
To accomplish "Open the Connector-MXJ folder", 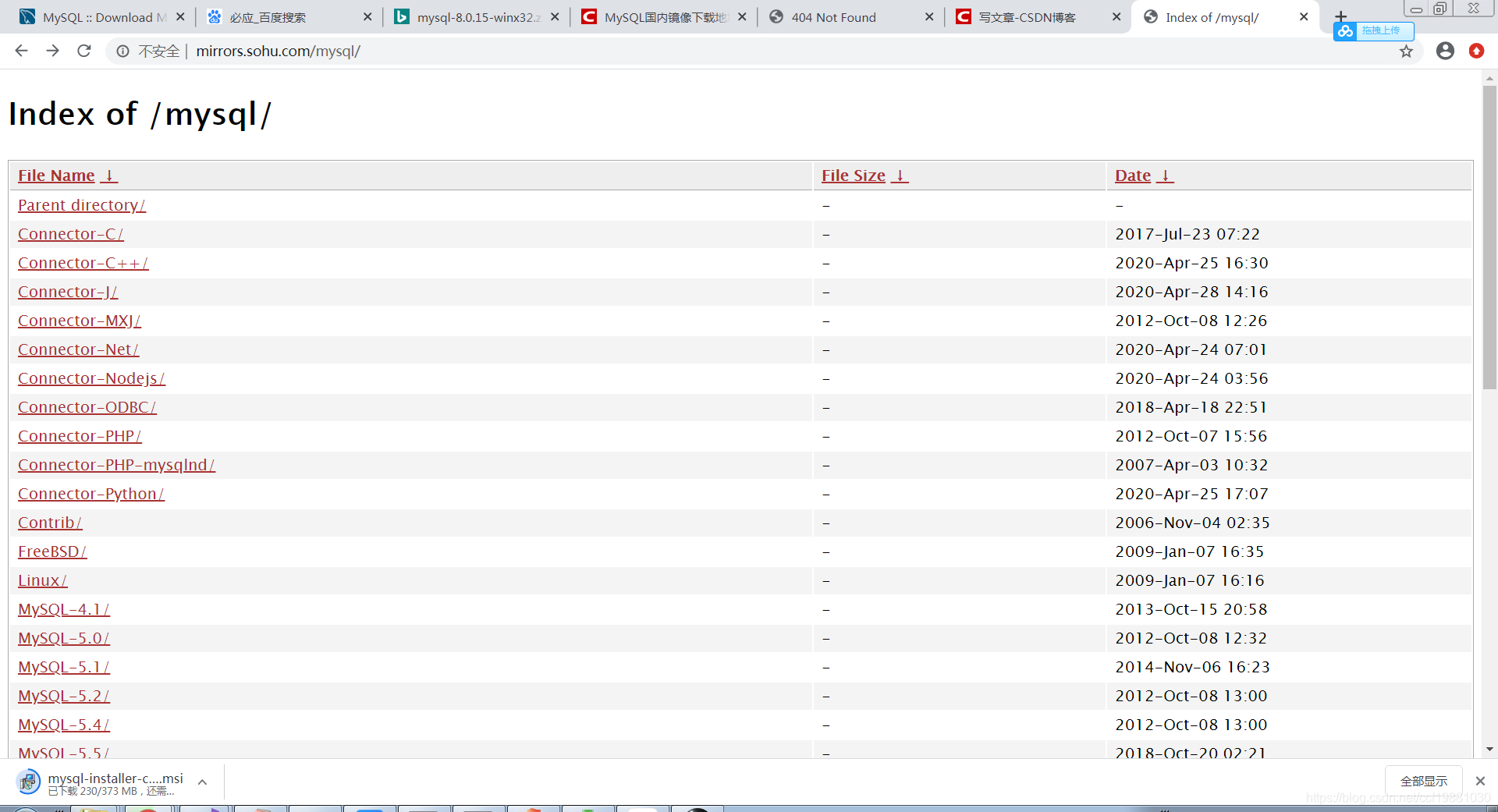I will [79, 321].
